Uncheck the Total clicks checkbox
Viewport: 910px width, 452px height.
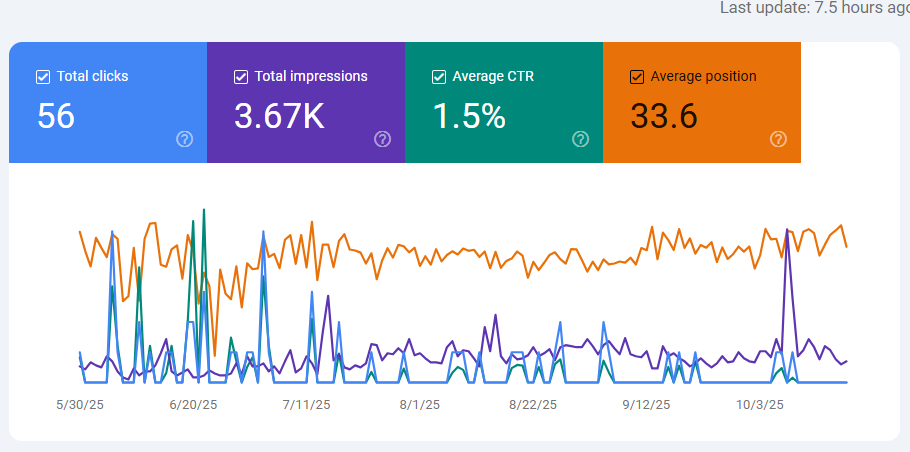(43, 76)
